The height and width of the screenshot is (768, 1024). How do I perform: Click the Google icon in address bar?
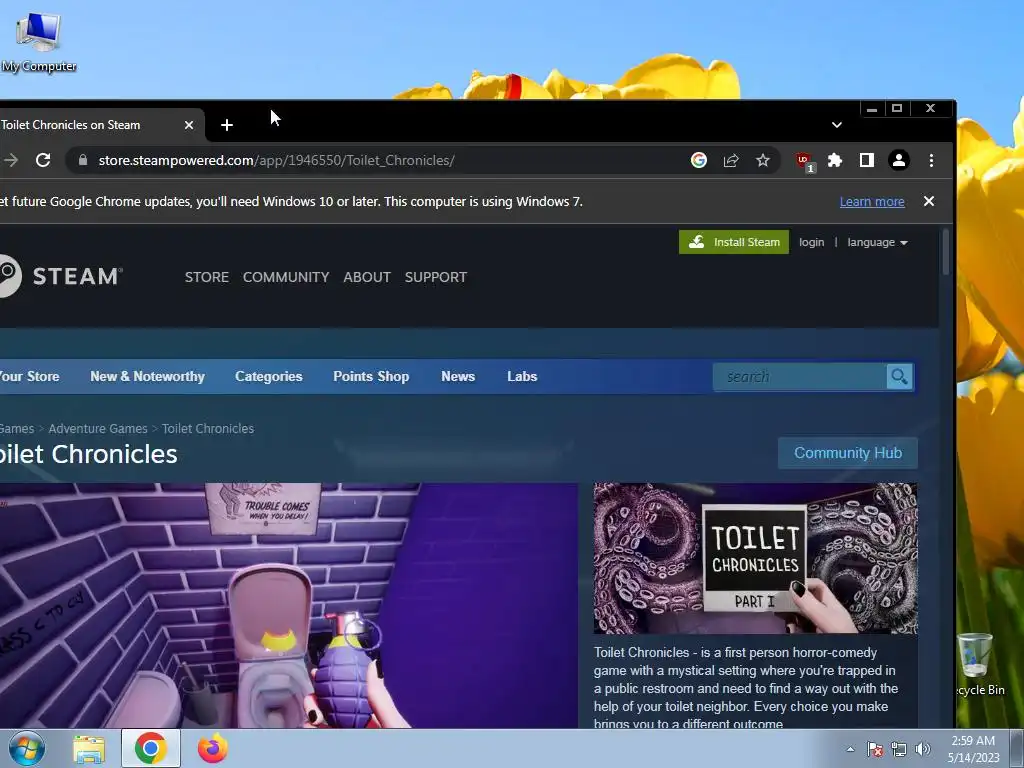(699, 160)
